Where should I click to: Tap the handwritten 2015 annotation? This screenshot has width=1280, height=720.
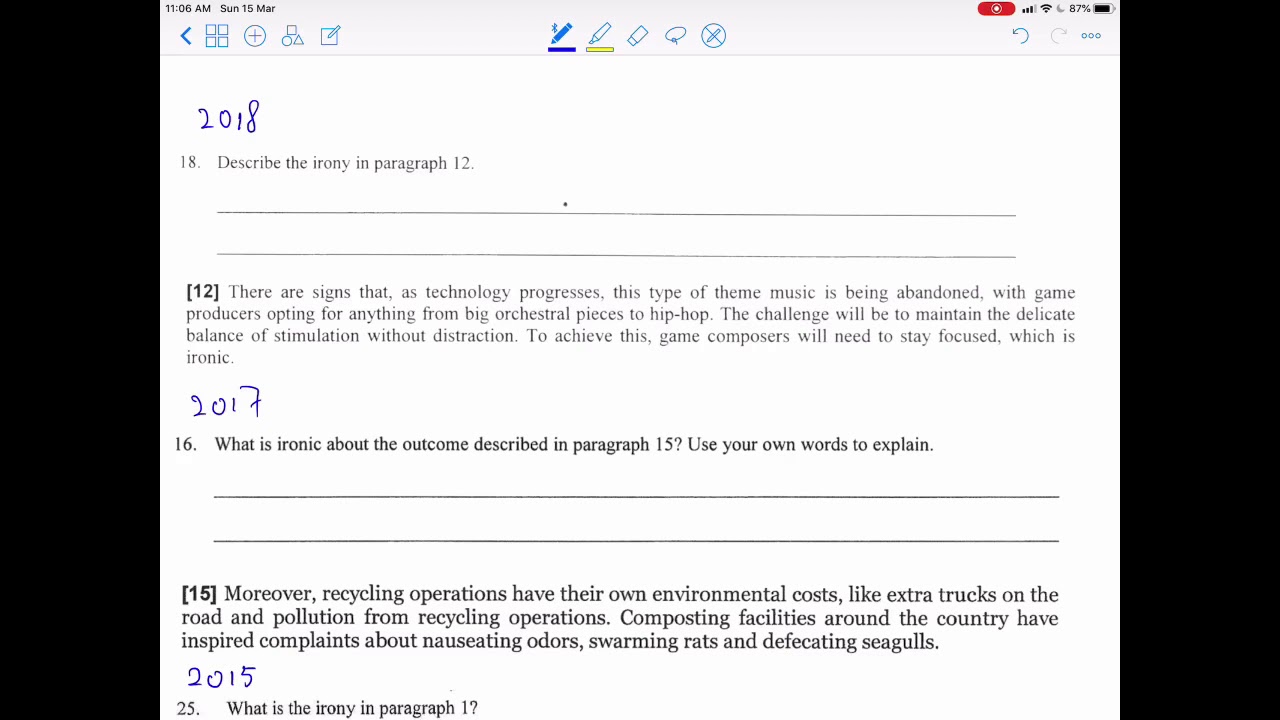[221, 677]
